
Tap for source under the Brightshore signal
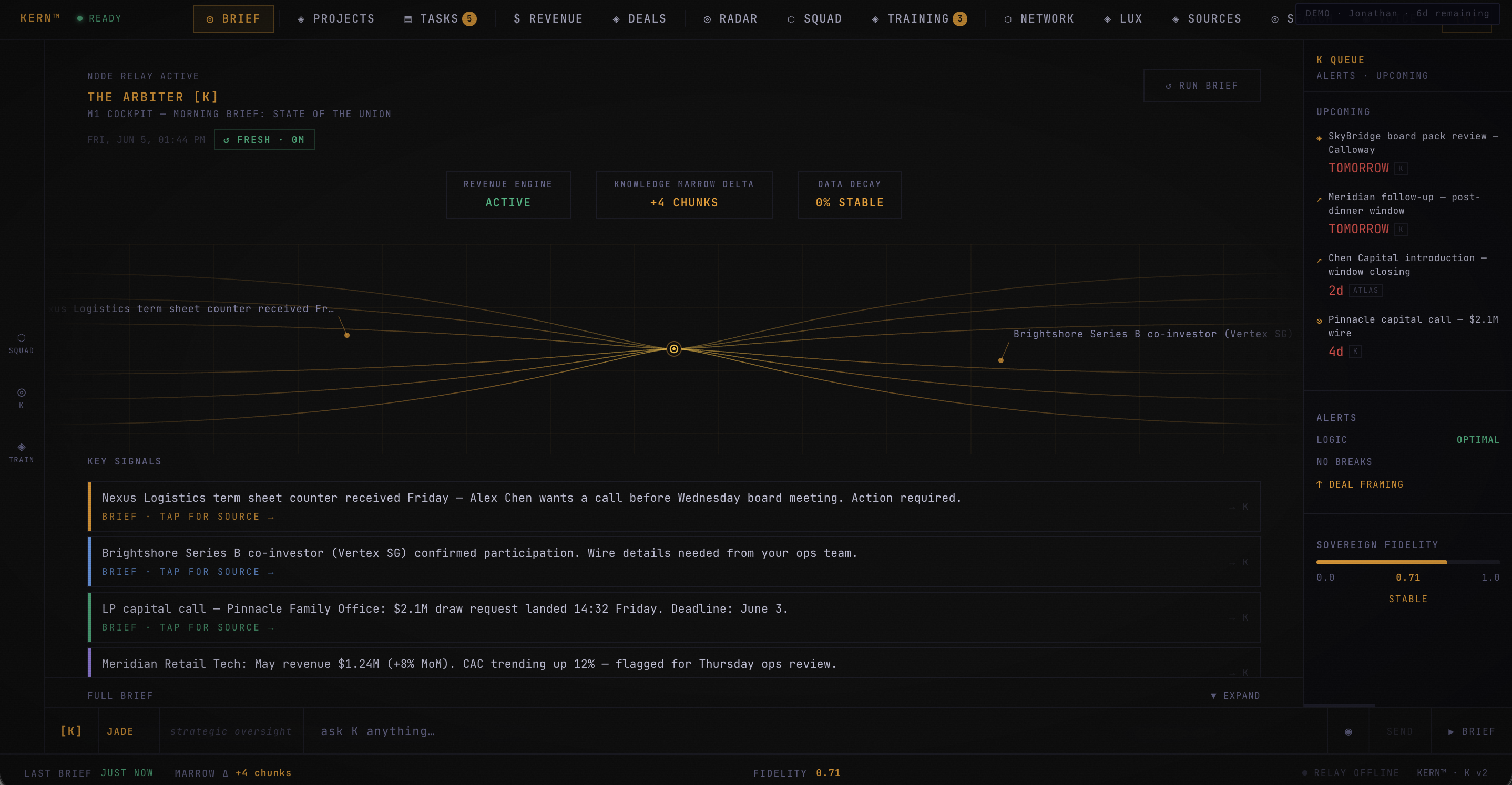(188, 572)
